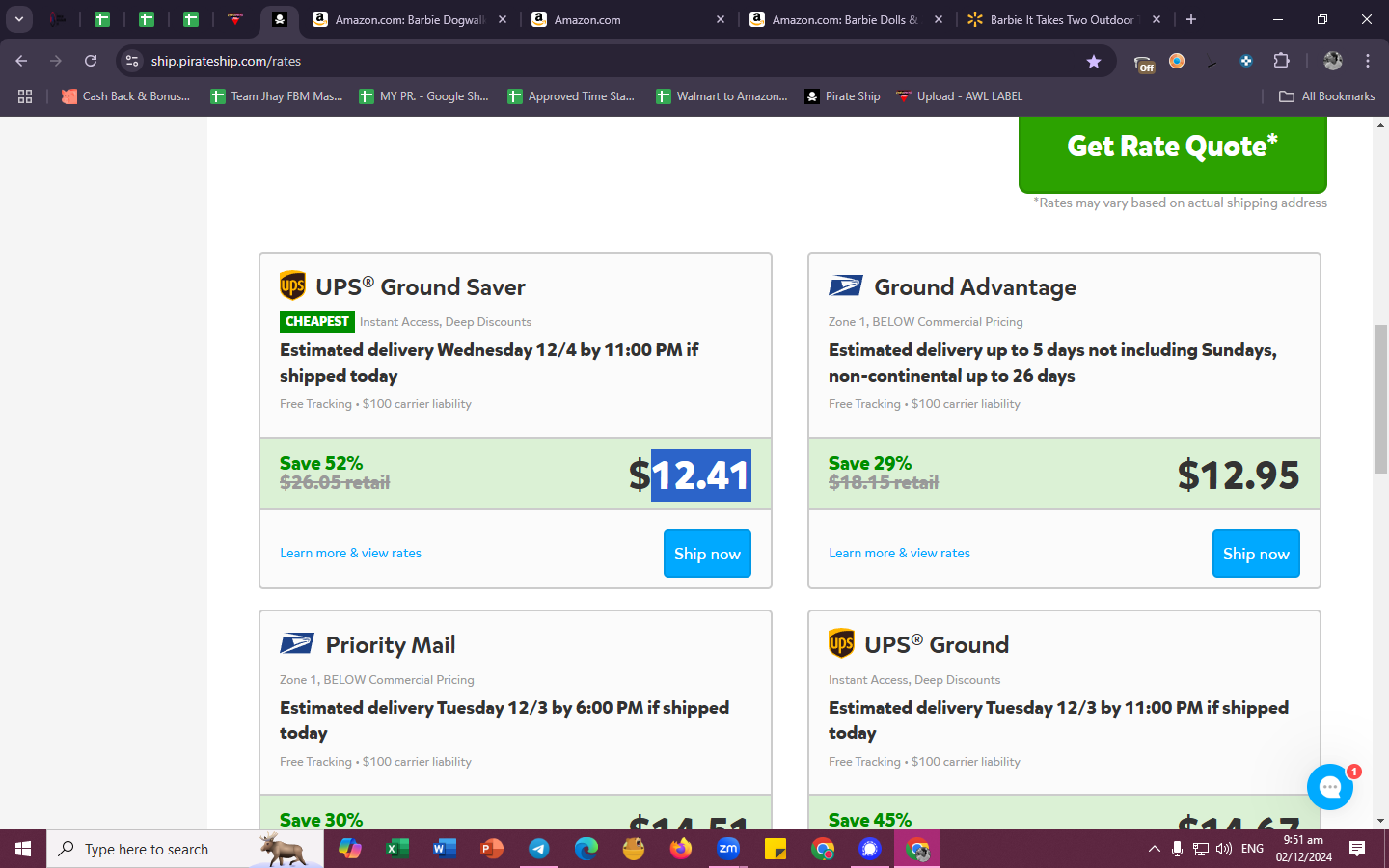Open Word from the taskbar
This screenshot has height=868, width=1389.
(444, 849)
